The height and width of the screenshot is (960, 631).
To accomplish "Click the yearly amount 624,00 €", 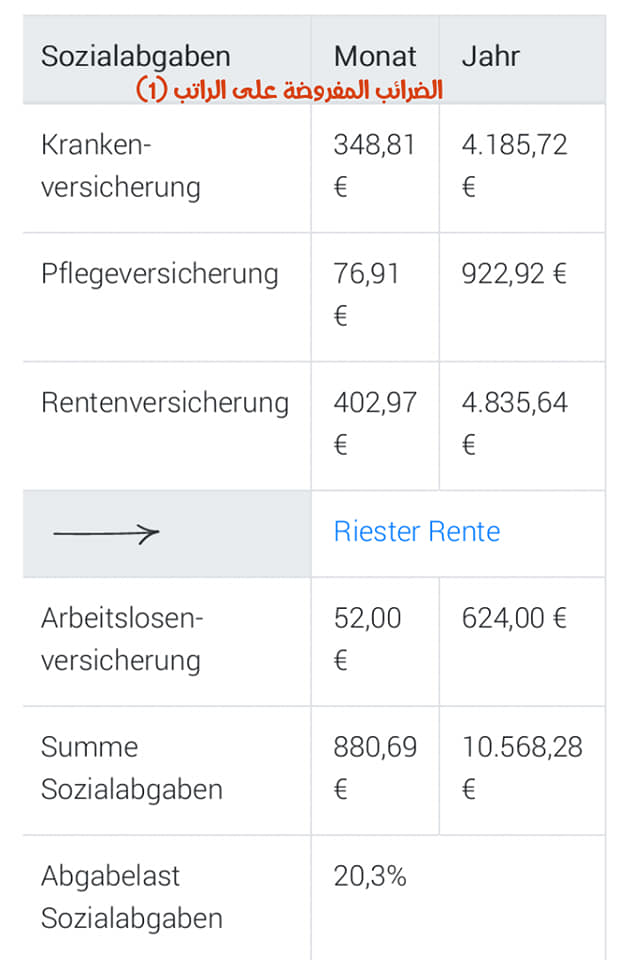I will 514,618.
